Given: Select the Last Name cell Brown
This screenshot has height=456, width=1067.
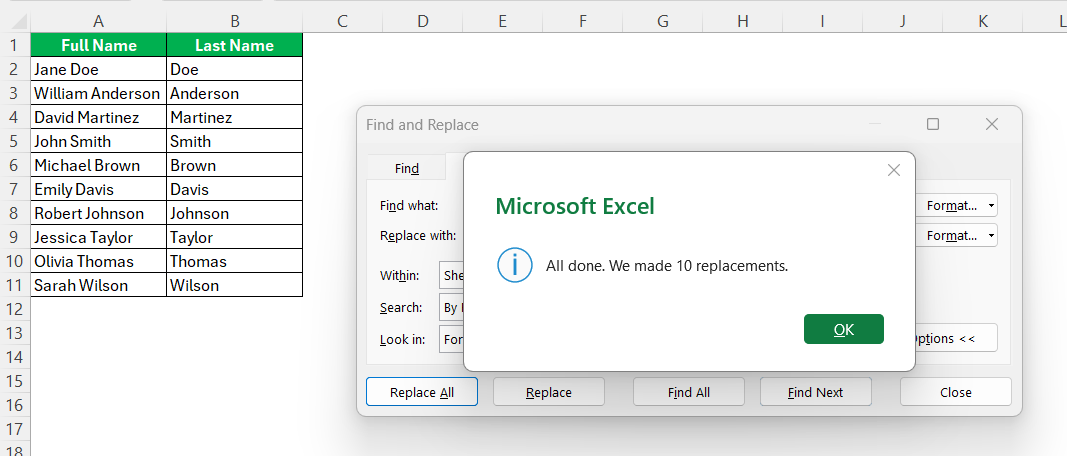Looking at the screenshot, I should (x=235, y=165).
